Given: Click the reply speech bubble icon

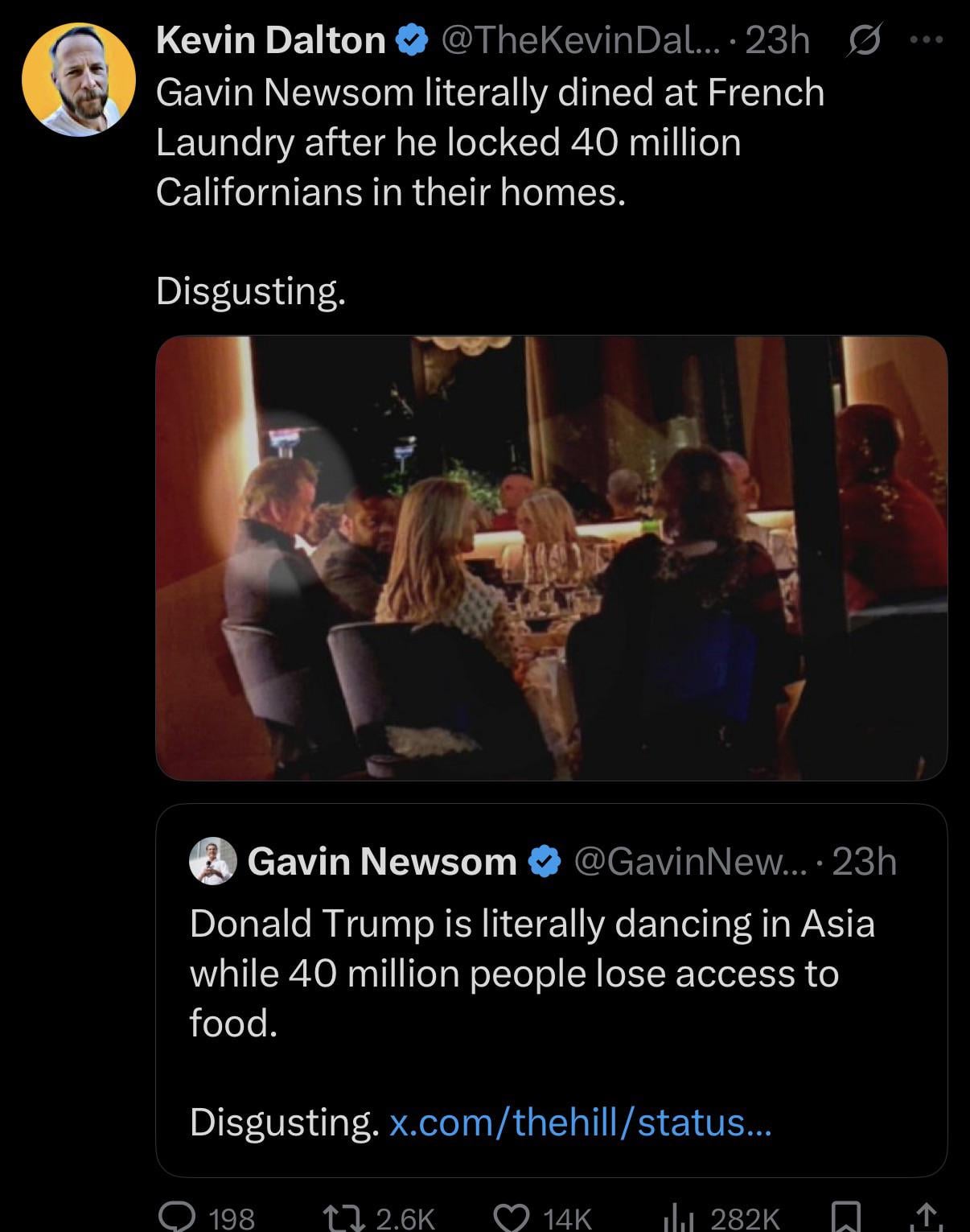Looking at the screenshot, I should [176, 1217].
